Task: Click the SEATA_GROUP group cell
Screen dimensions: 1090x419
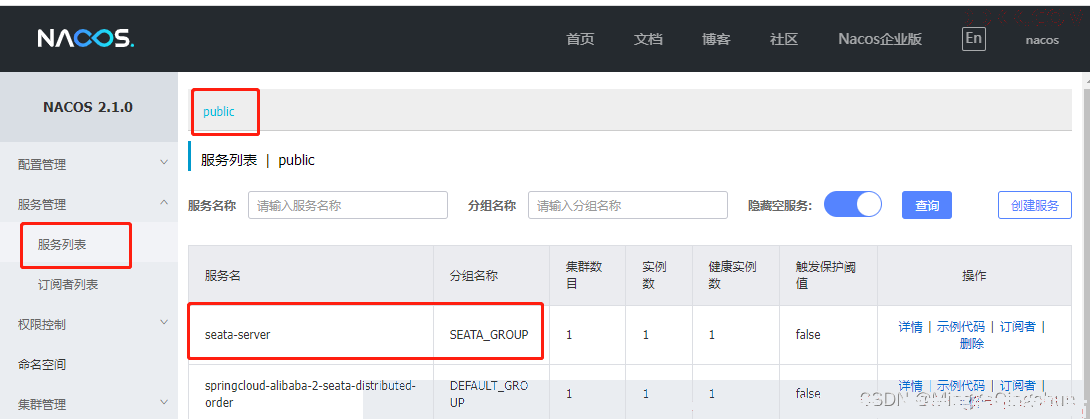Action: click(x=489, y=334)
